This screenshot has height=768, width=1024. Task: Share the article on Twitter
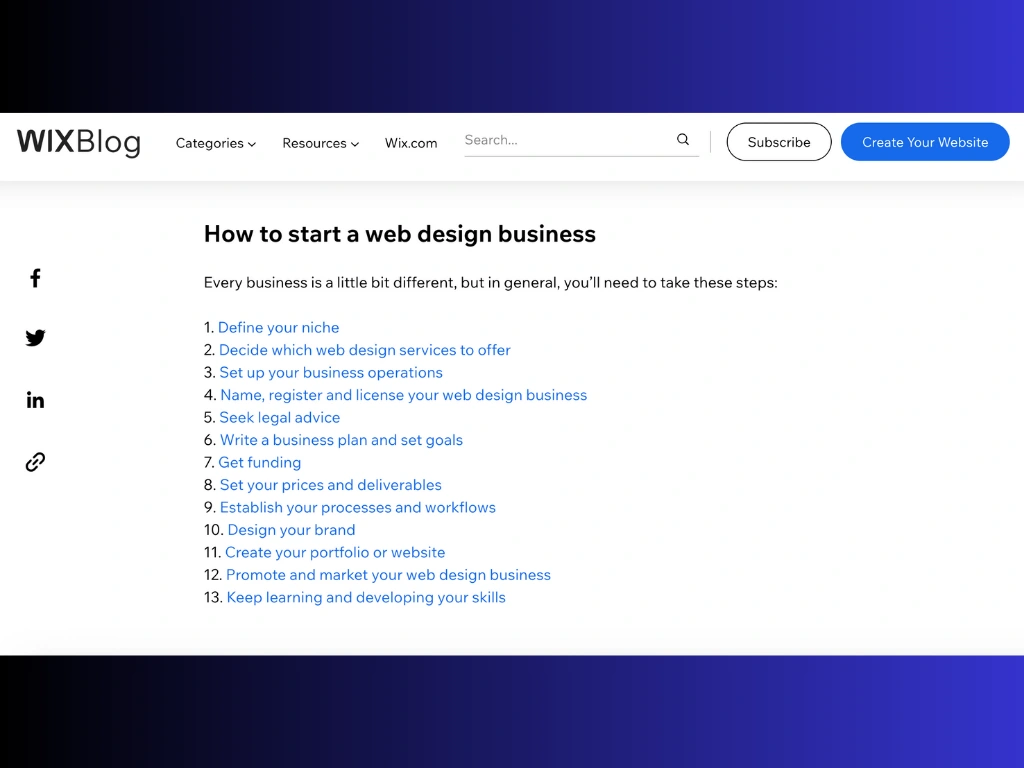[x=35, y=338]
